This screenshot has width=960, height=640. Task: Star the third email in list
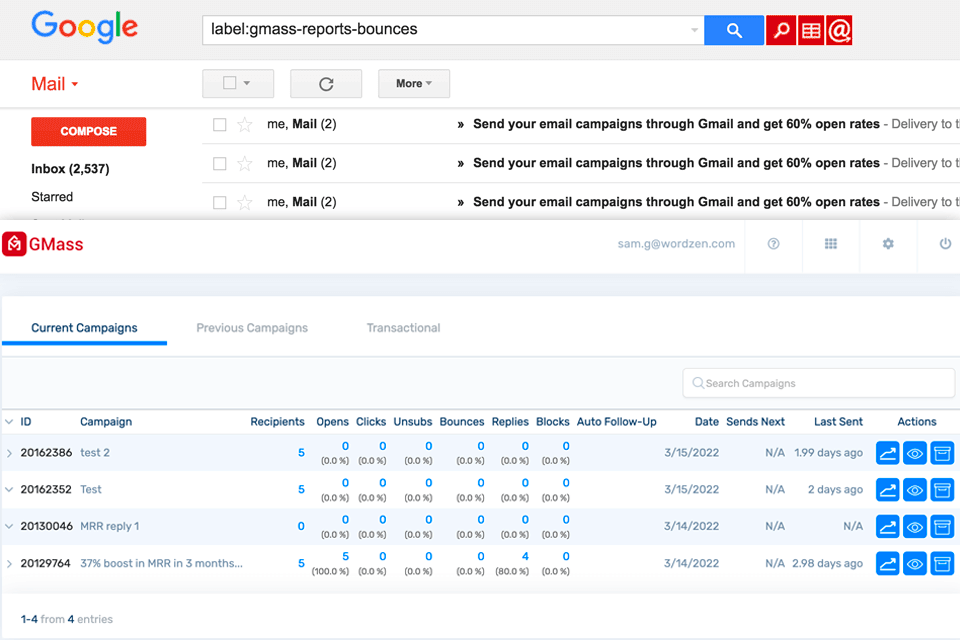click(244, 202)
